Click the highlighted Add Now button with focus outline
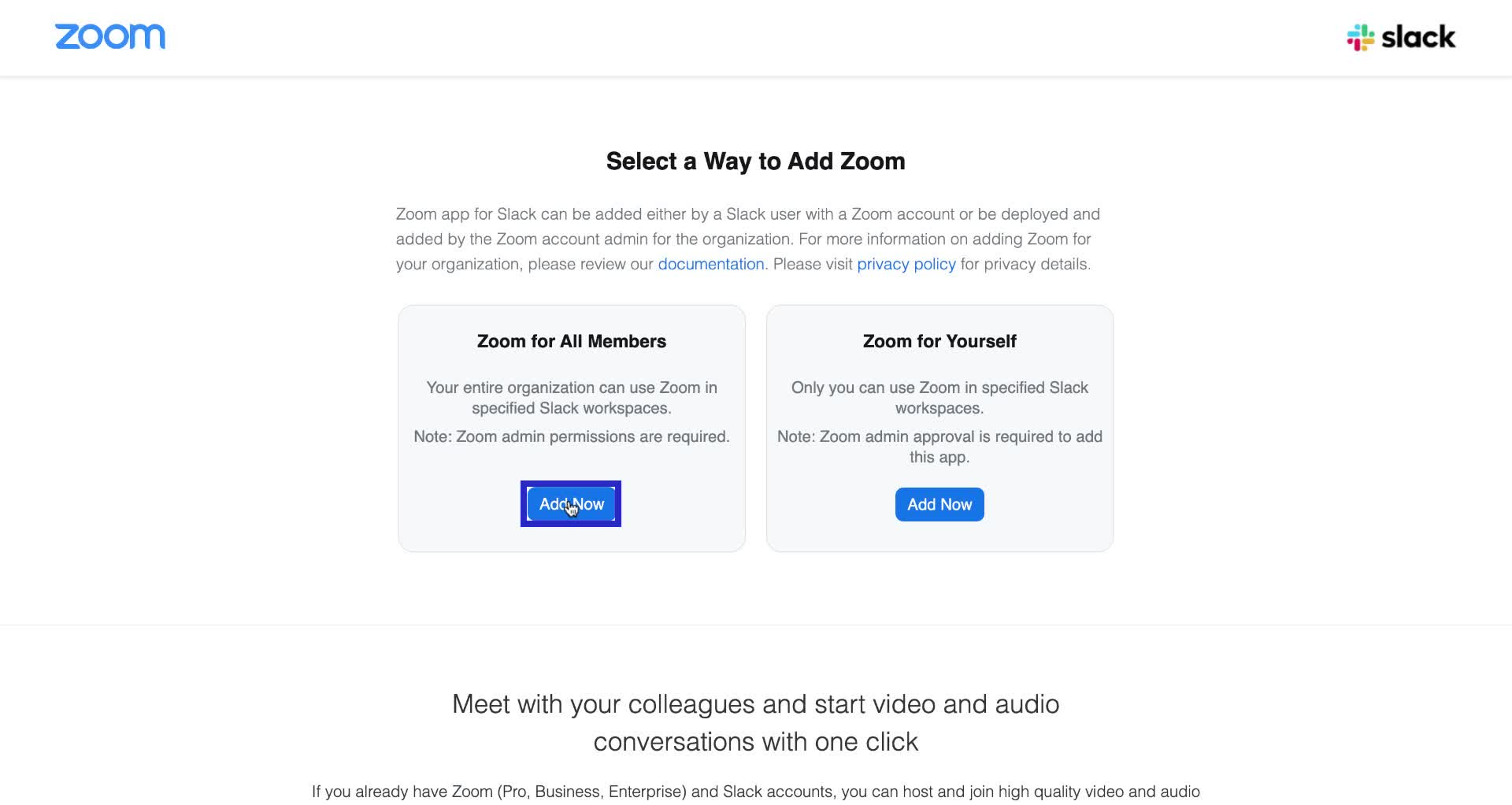The width and height of the screenshot is (1512, 805). [571, 504]
